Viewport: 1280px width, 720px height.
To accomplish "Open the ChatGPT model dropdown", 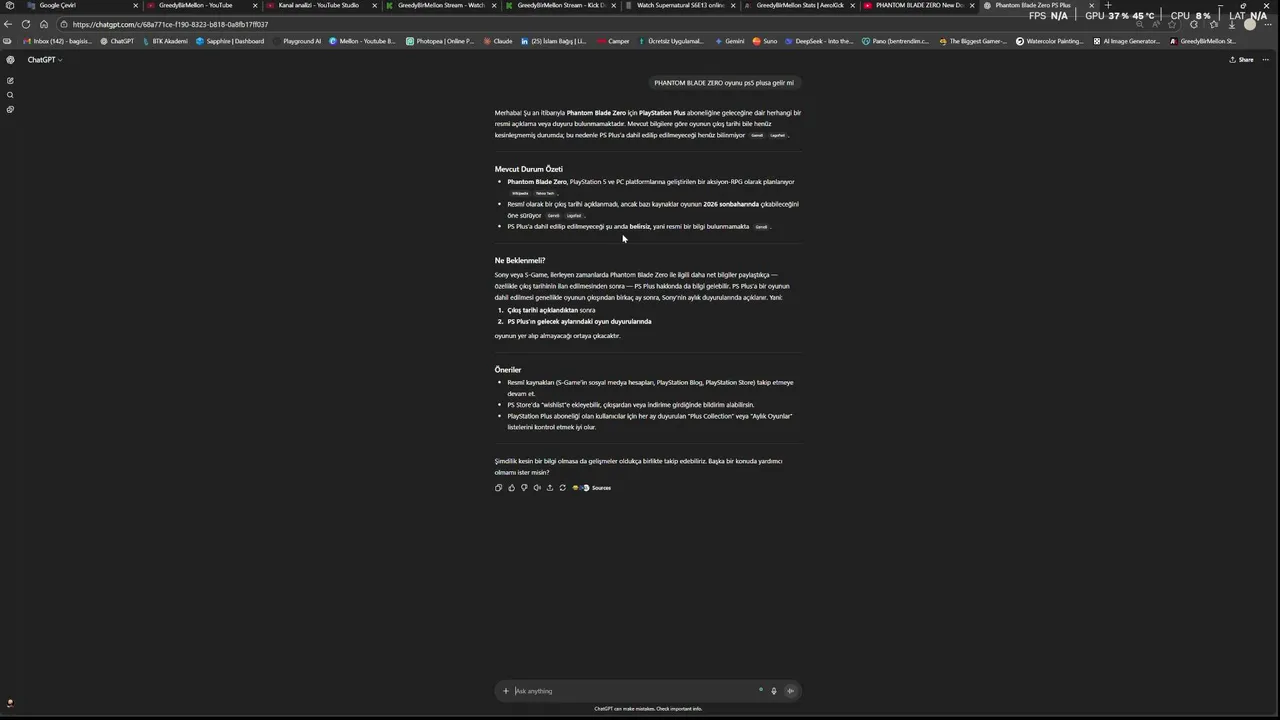I will (x=45, y=60).
